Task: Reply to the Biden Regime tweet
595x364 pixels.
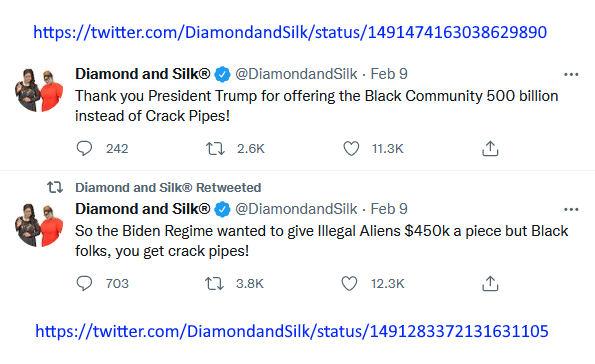Action: 84,284
